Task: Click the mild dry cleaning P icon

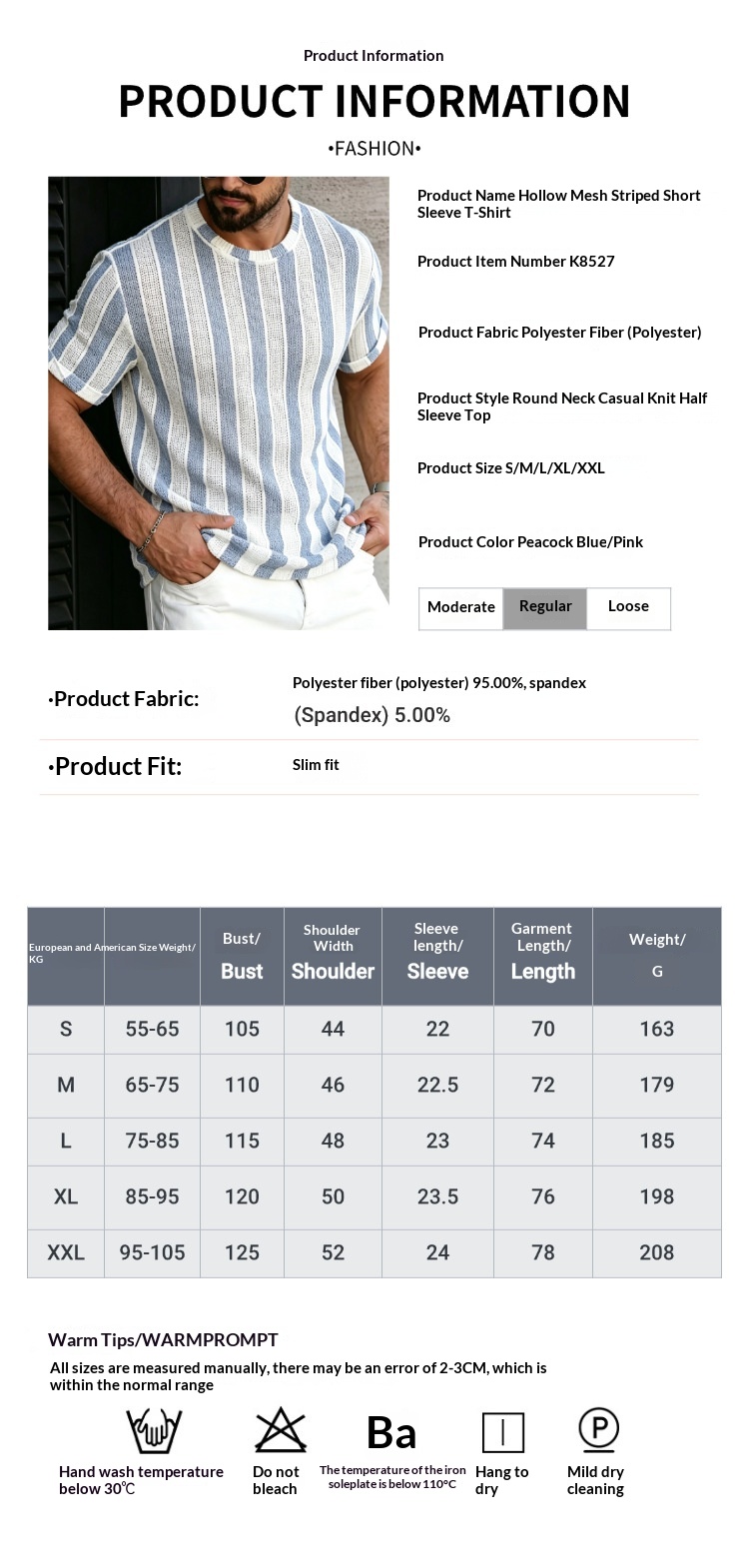Action: pos(599,1430)
